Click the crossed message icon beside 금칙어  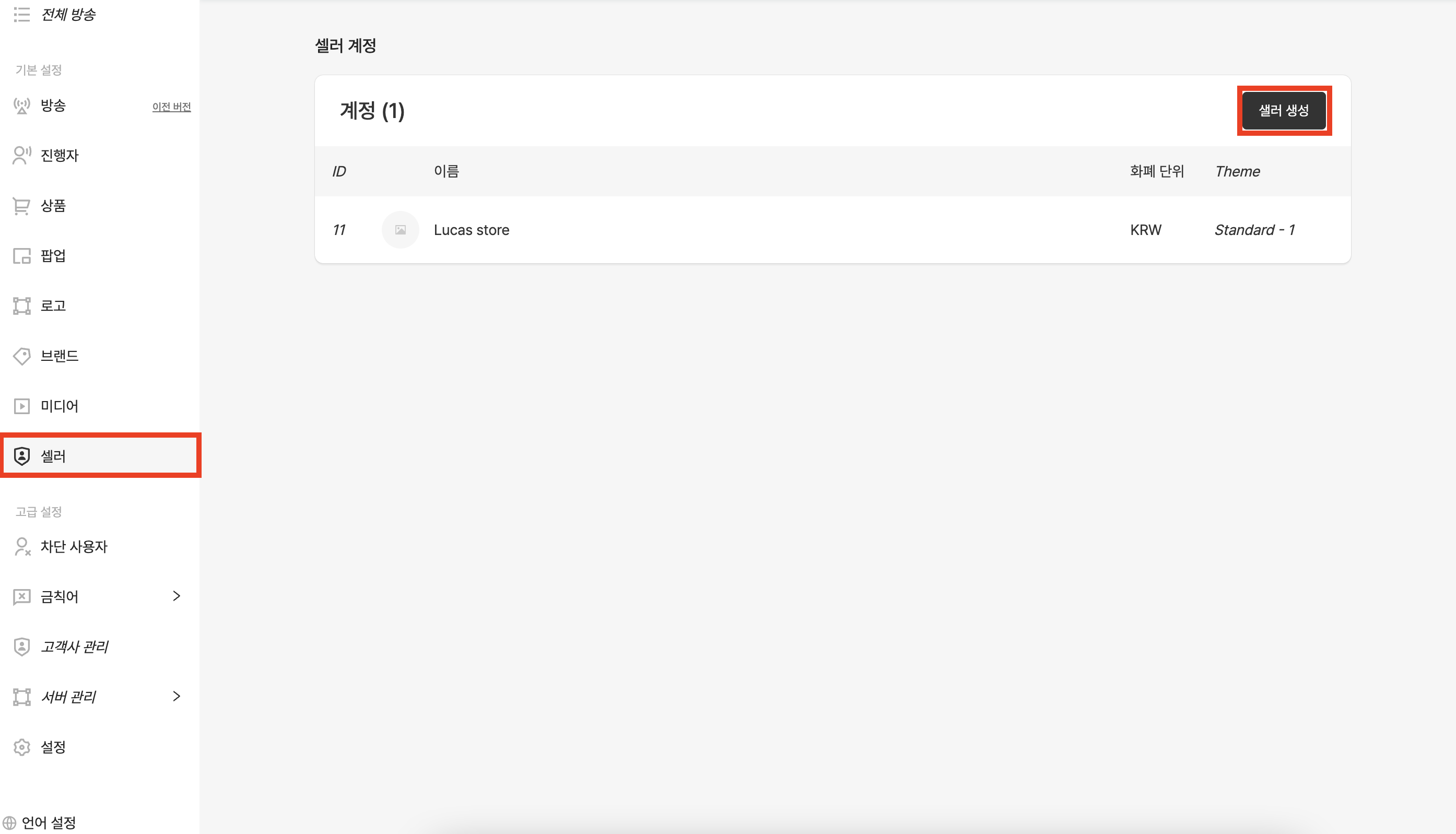point(22,597)
